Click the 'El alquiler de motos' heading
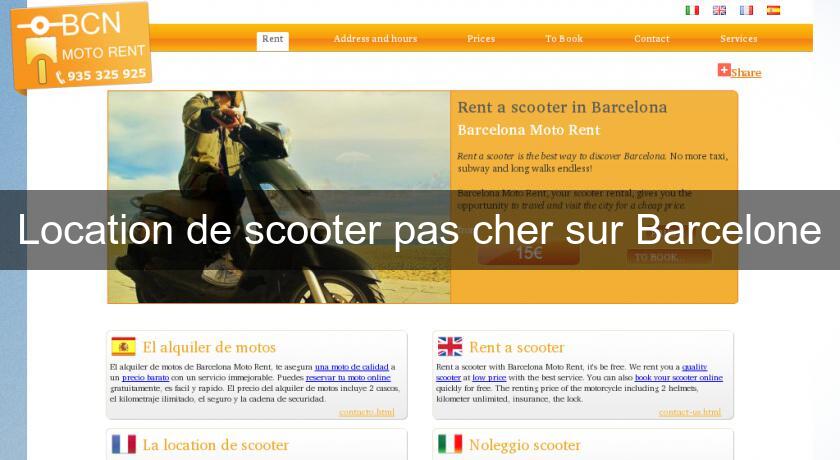Image resolution: width=840 pixels, height=460 pixels. [x=209, y=348]
